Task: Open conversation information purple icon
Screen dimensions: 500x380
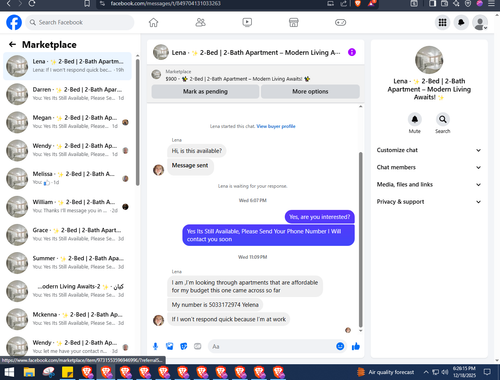Action: [352, 52]
